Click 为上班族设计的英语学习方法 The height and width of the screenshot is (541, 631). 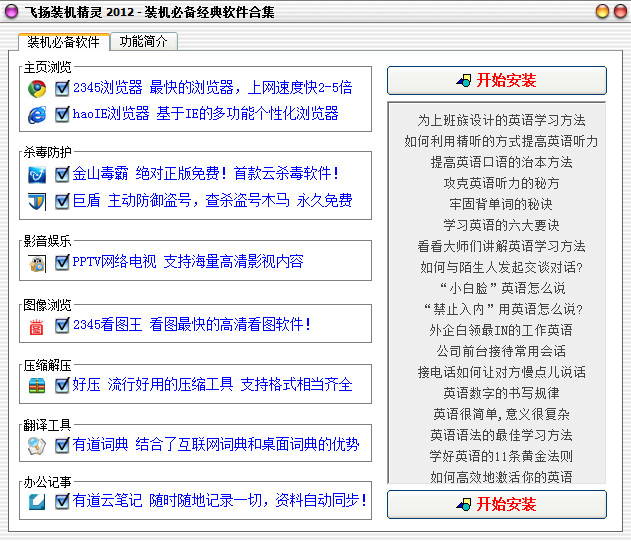click(501, 120)
